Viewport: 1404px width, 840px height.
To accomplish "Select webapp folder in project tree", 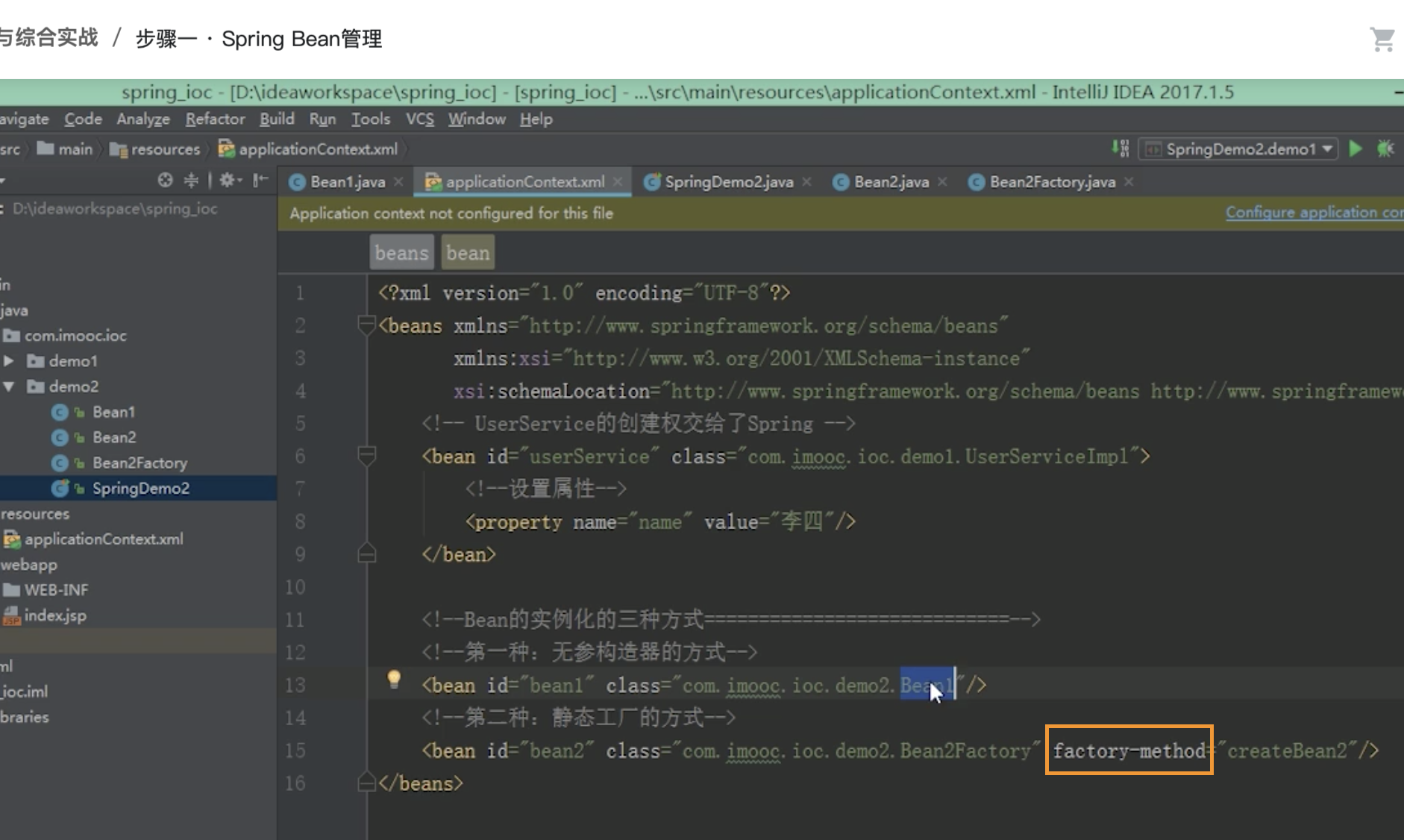I will [x=29, y=565].
